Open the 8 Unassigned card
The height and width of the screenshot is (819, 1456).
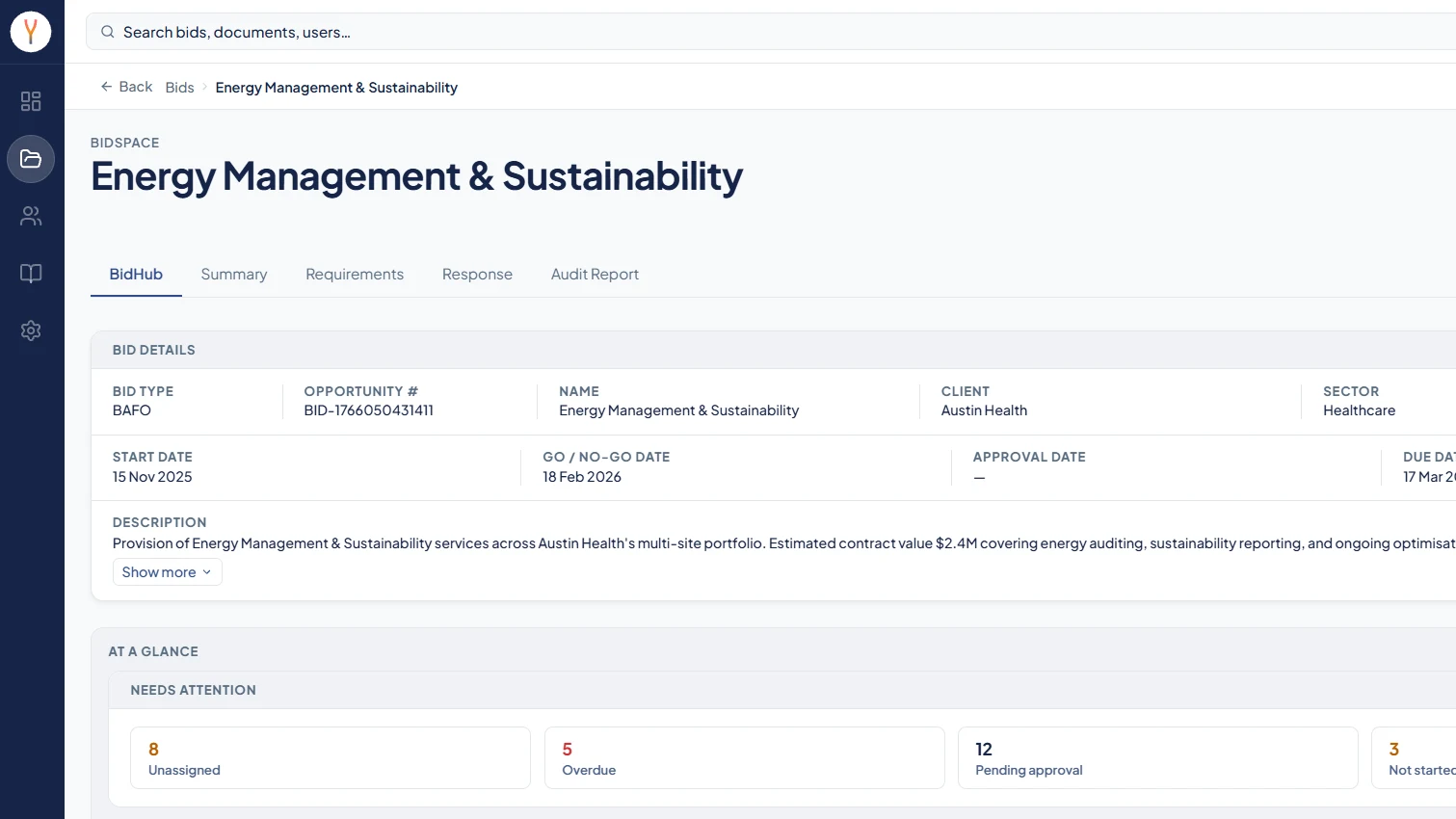point(331,758)
